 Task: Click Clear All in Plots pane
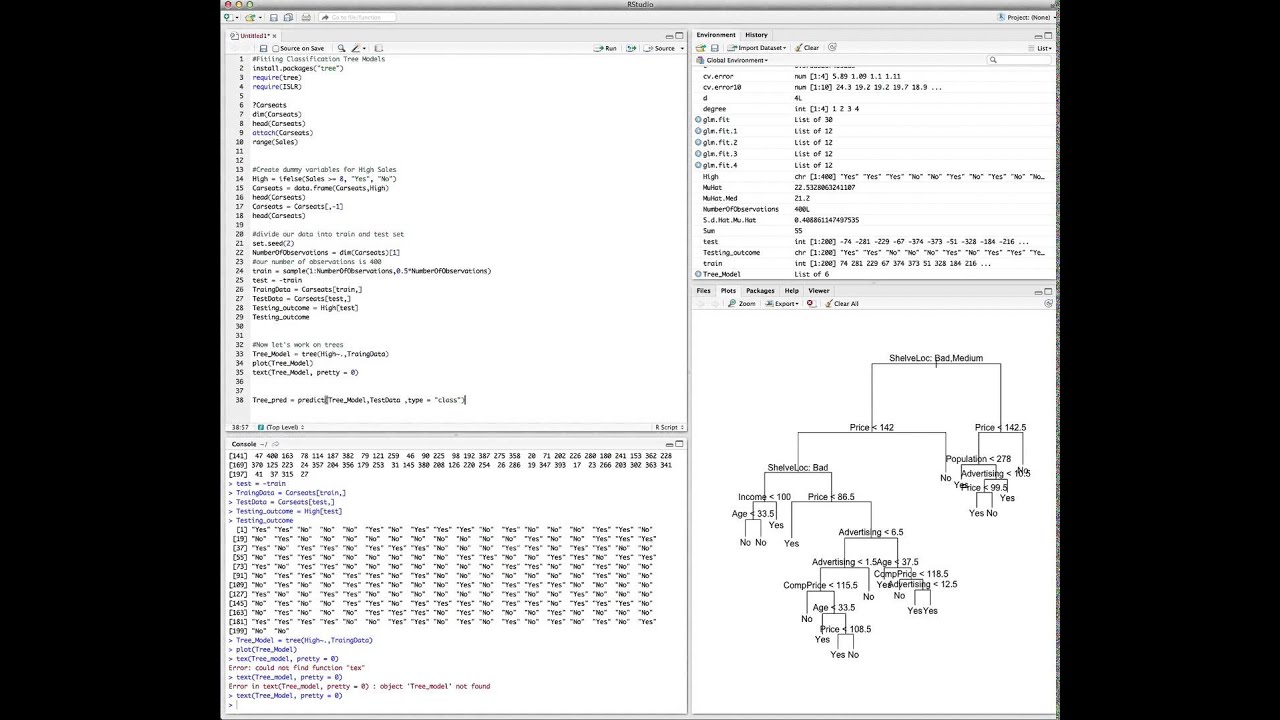pyautogui.click(x=840, y=303)
